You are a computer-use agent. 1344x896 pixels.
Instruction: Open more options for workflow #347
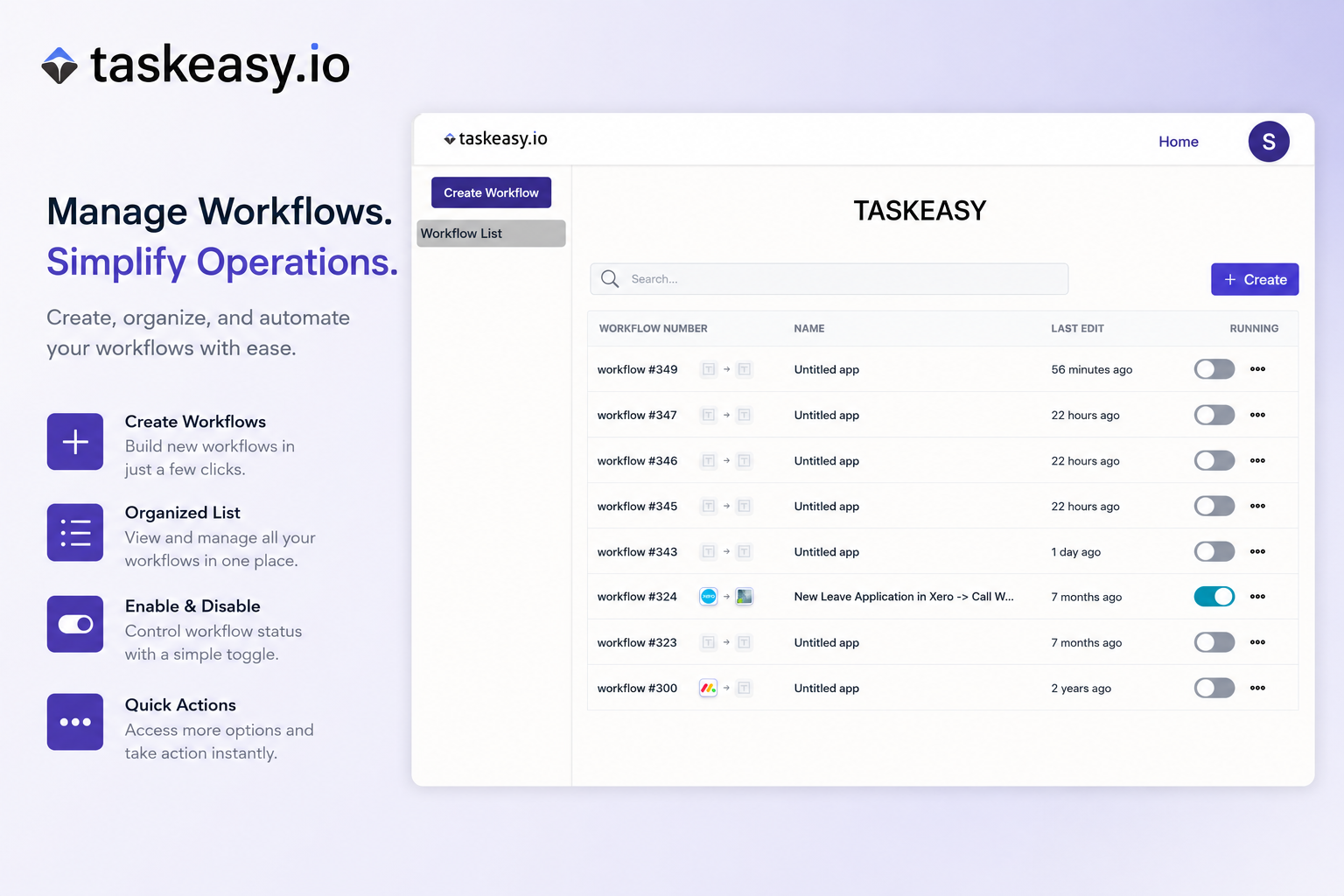[1257, 415]
